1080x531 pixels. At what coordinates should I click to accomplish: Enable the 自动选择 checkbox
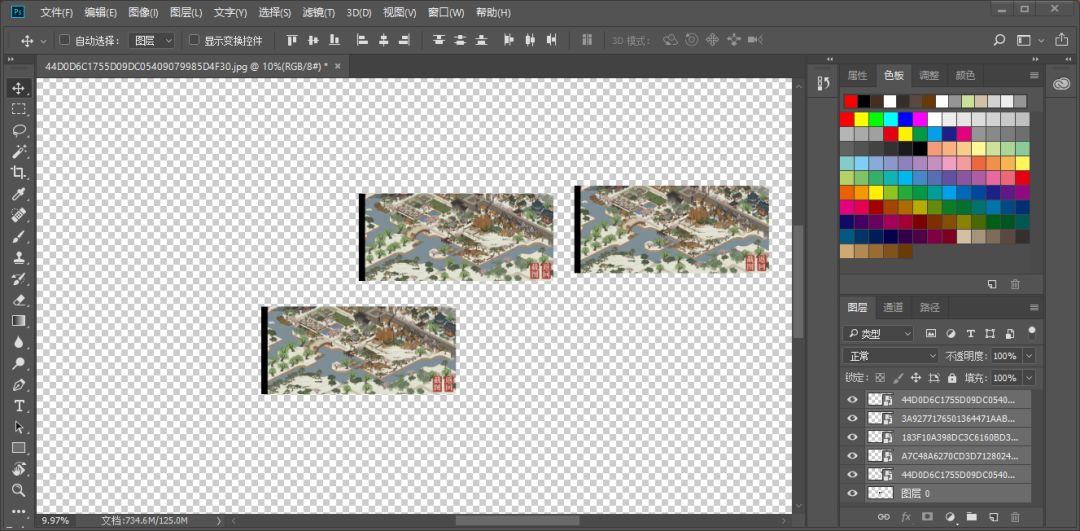click(65, 41)
